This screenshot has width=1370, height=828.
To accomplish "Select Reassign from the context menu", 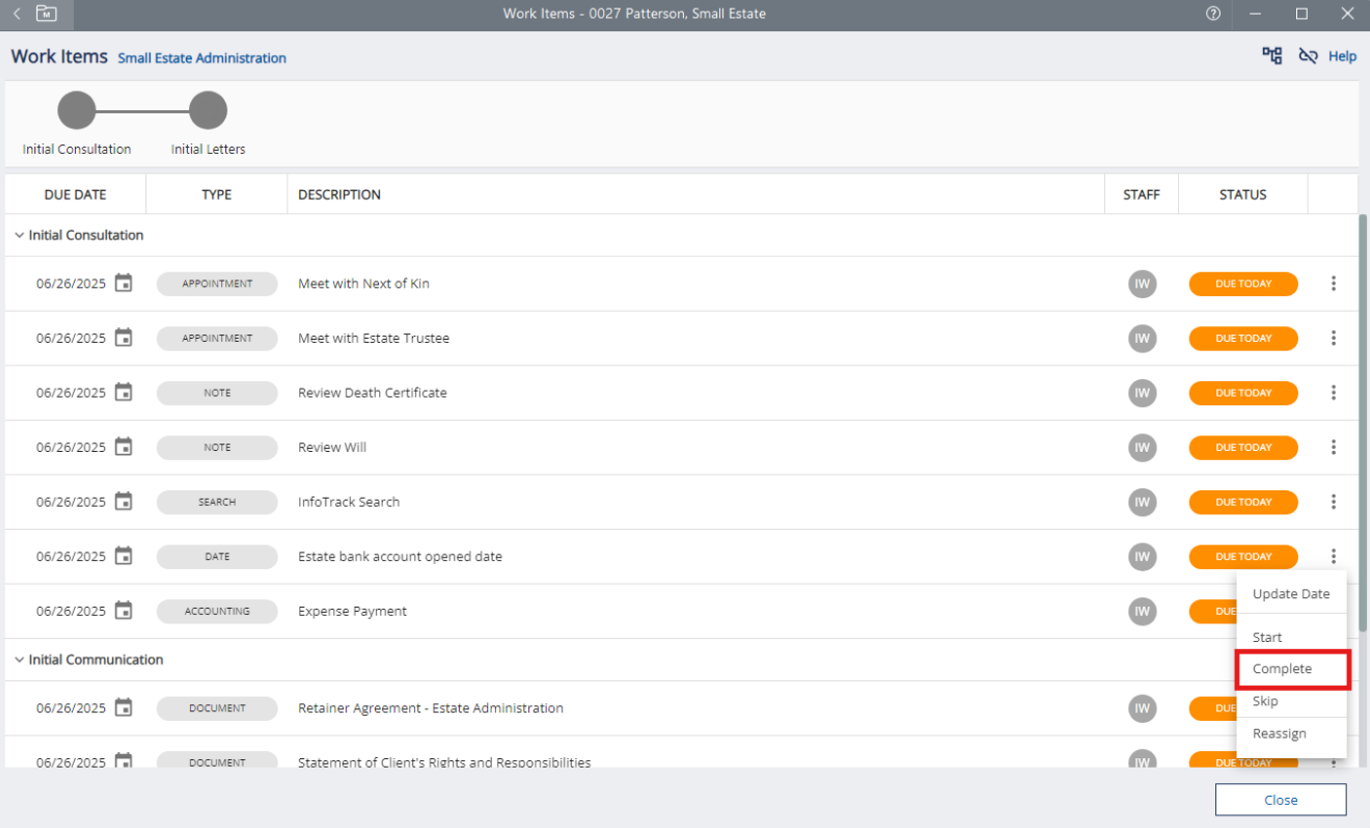I will pyautogui.click(x=1279, y=733).
